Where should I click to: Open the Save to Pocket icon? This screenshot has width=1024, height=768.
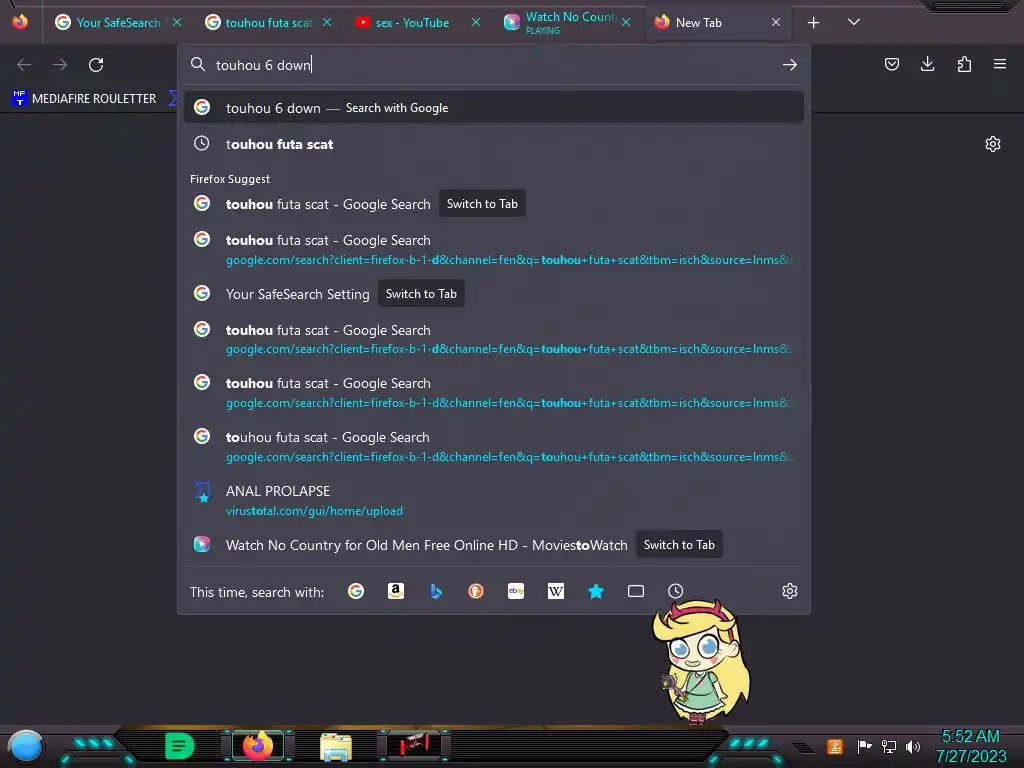pyautogui.click(x=891, y=64)
